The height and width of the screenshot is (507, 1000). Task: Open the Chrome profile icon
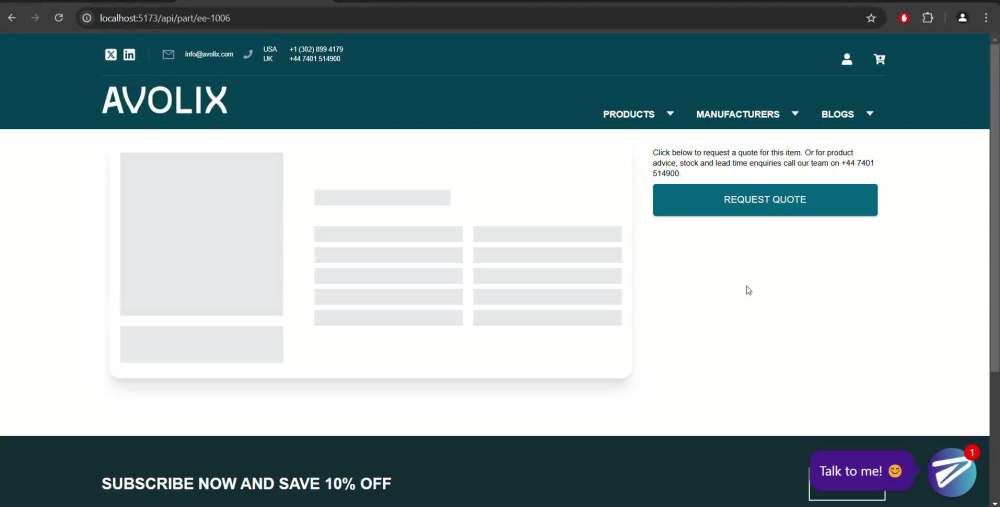pyautogui.click(x=962, y=18)
